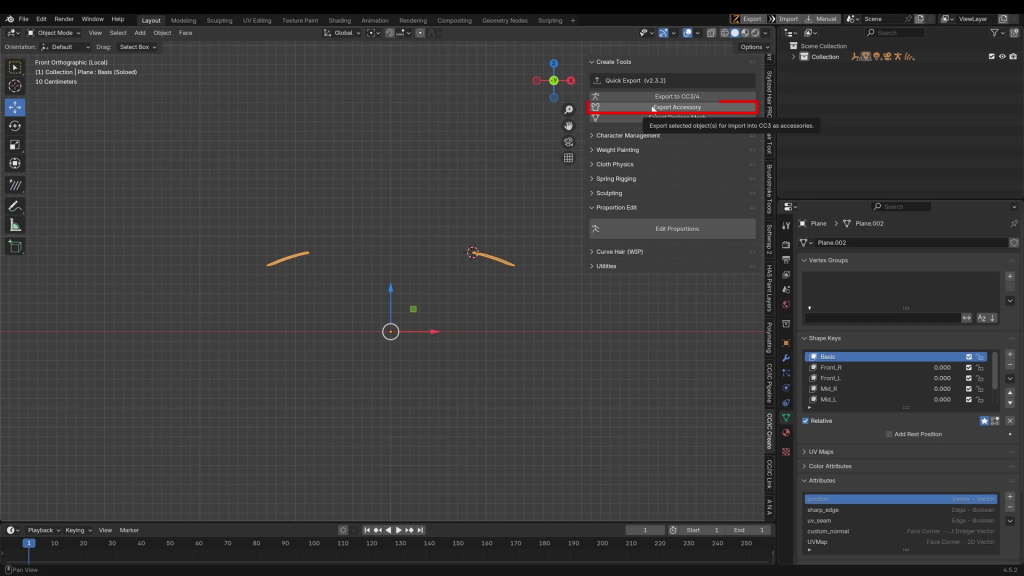Viewport: 1024px width, 576px height.
Task: Click the Edit Proportions button
Action: [676, 229]
